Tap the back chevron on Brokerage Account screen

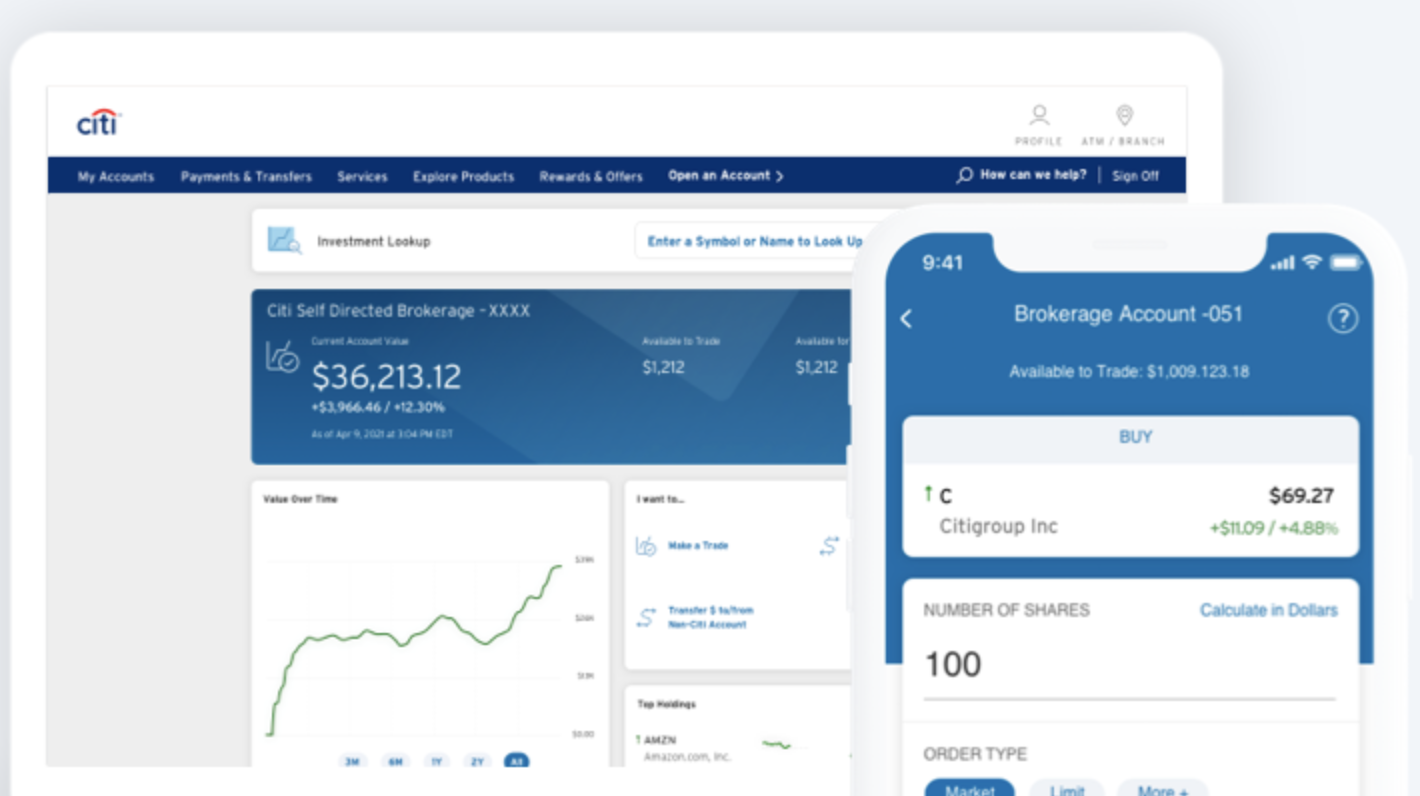pyautogui.click(x=905, y=318)
